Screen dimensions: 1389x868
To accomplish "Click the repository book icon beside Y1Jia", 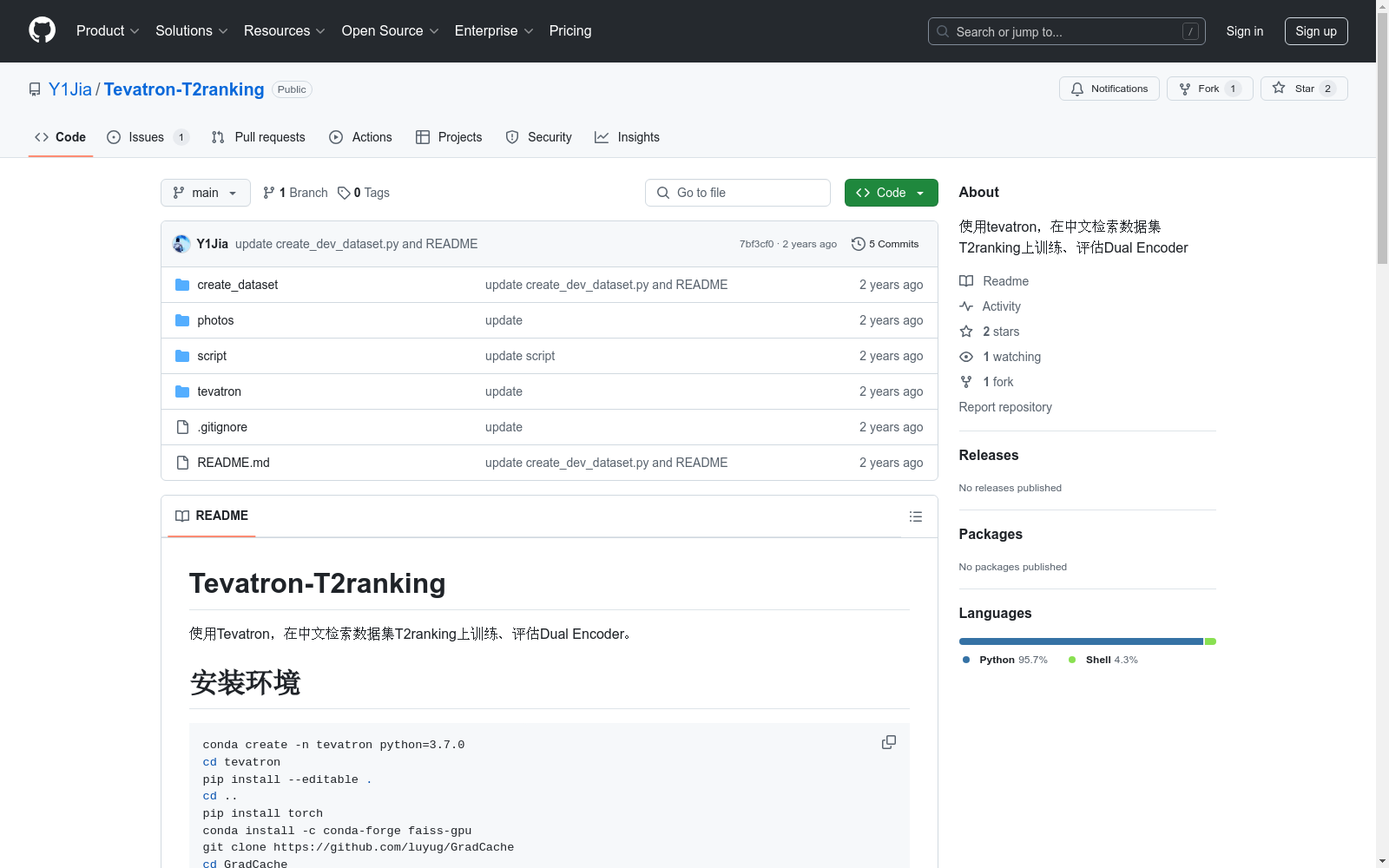I will click(35, 89).
